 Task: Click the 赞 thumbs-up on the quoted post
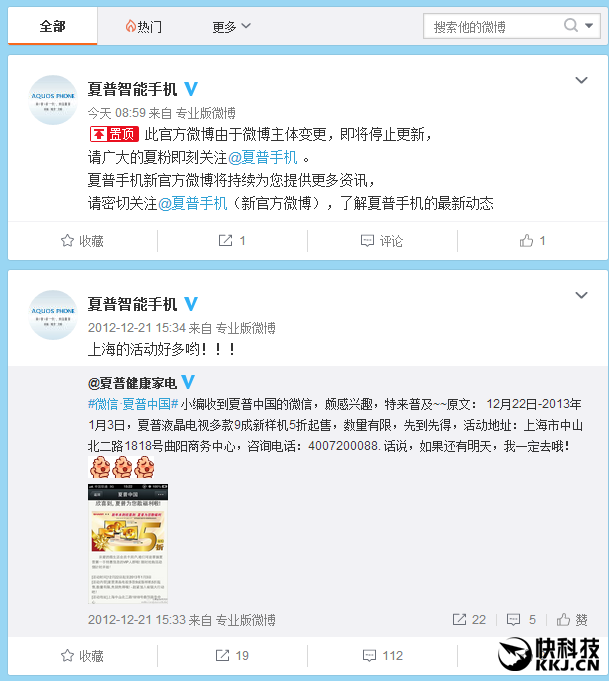click(x=572, y=620)
